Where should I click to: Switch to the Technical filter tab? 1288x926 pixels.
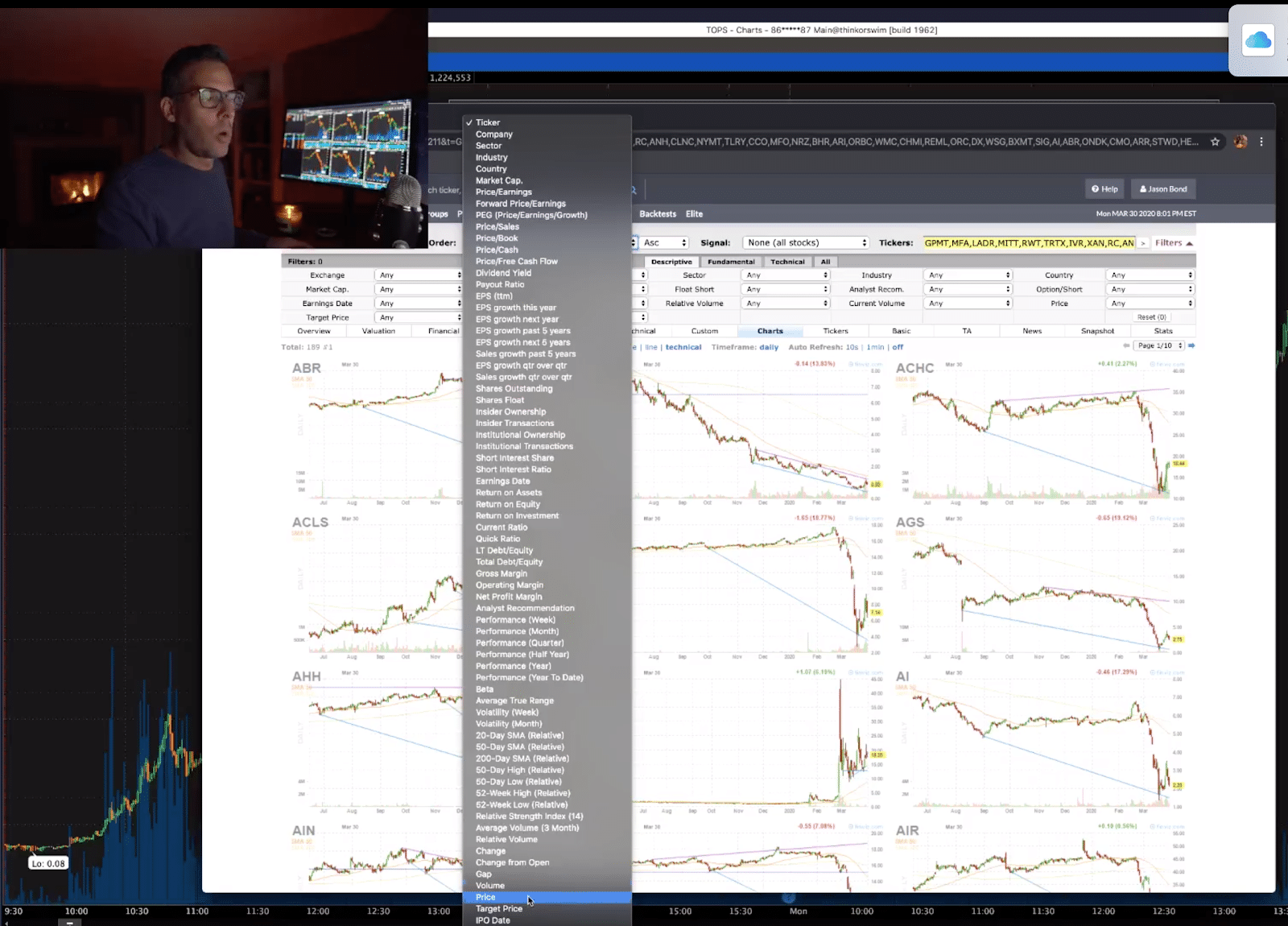pyautogui.click(x=787, y=262)
